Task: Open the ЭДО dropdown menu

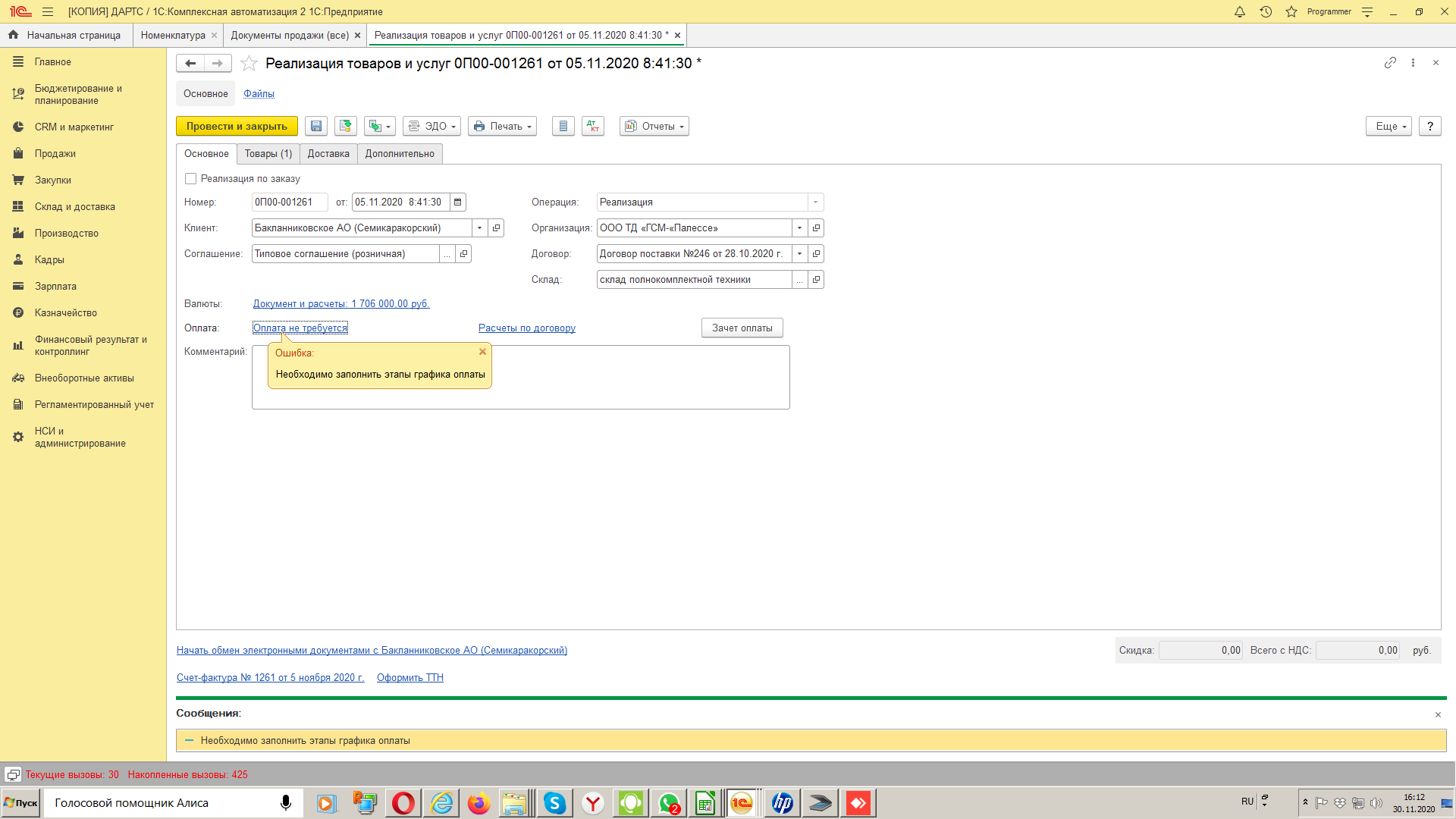Action: pyautogui.click(x=431, y=127)
